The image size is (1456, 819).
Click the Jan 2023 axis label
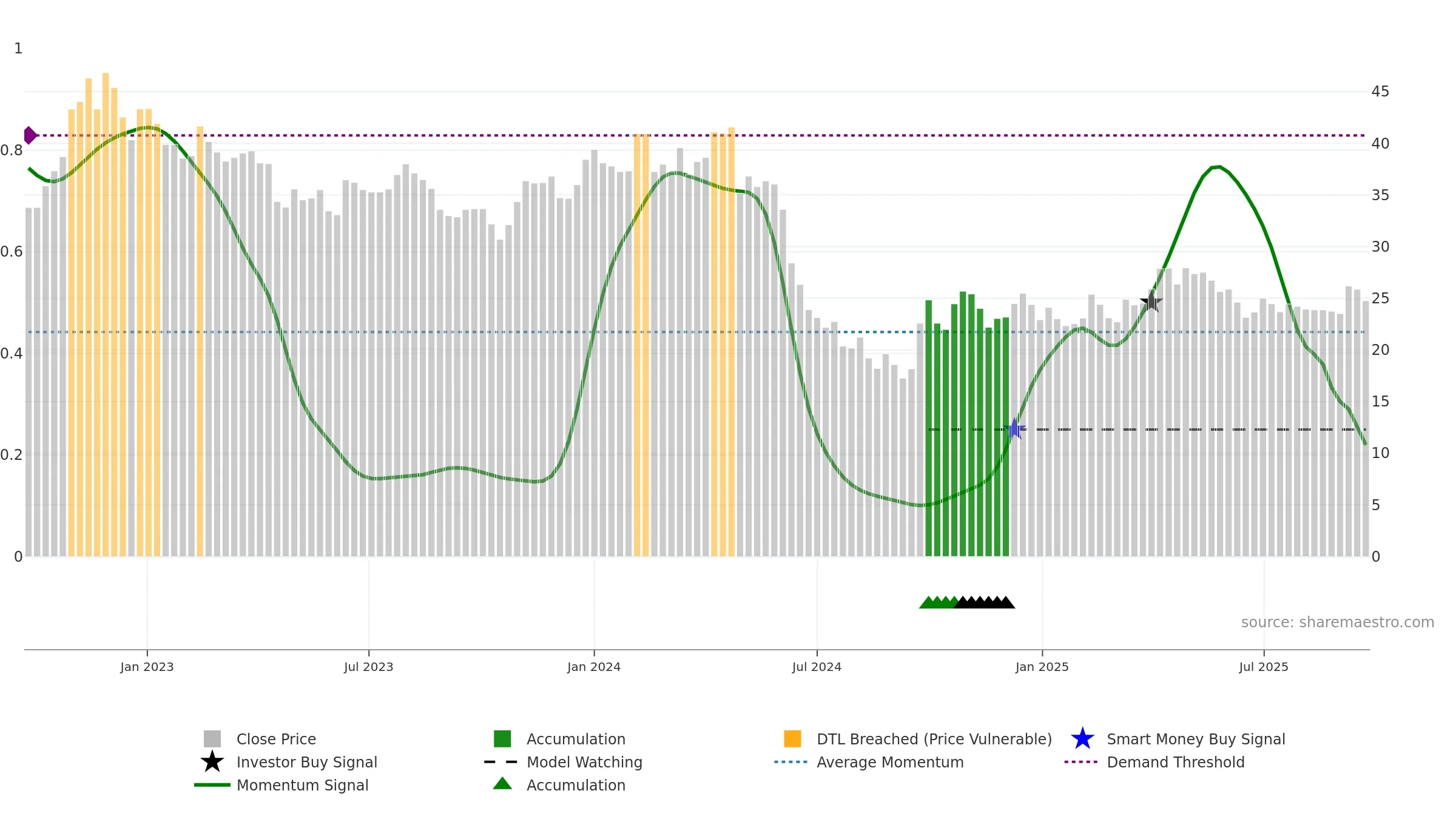(x=147, y=667)
